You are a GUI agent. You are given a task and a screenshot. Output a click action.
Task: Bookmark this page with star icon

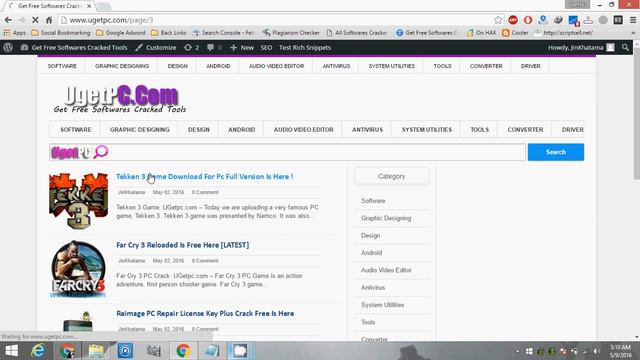click(498, 20)
